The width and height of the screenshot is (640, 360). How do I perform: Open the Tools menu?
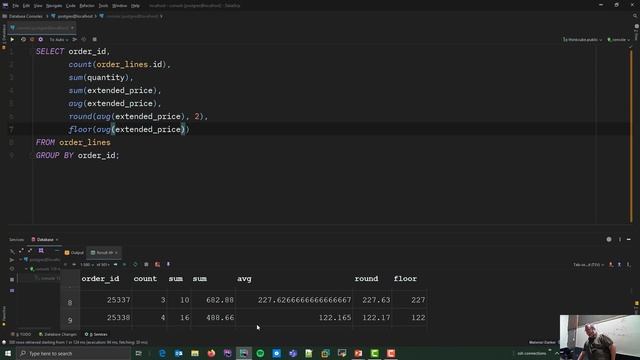103,6
